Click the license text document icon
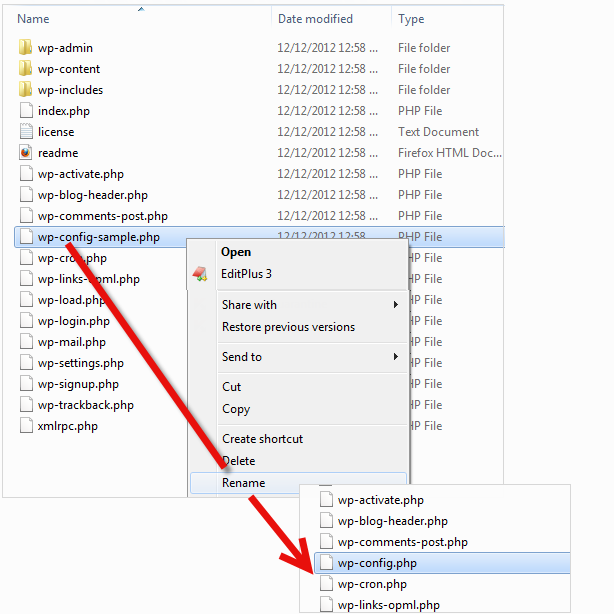The image size is (614, 614). 26,132
